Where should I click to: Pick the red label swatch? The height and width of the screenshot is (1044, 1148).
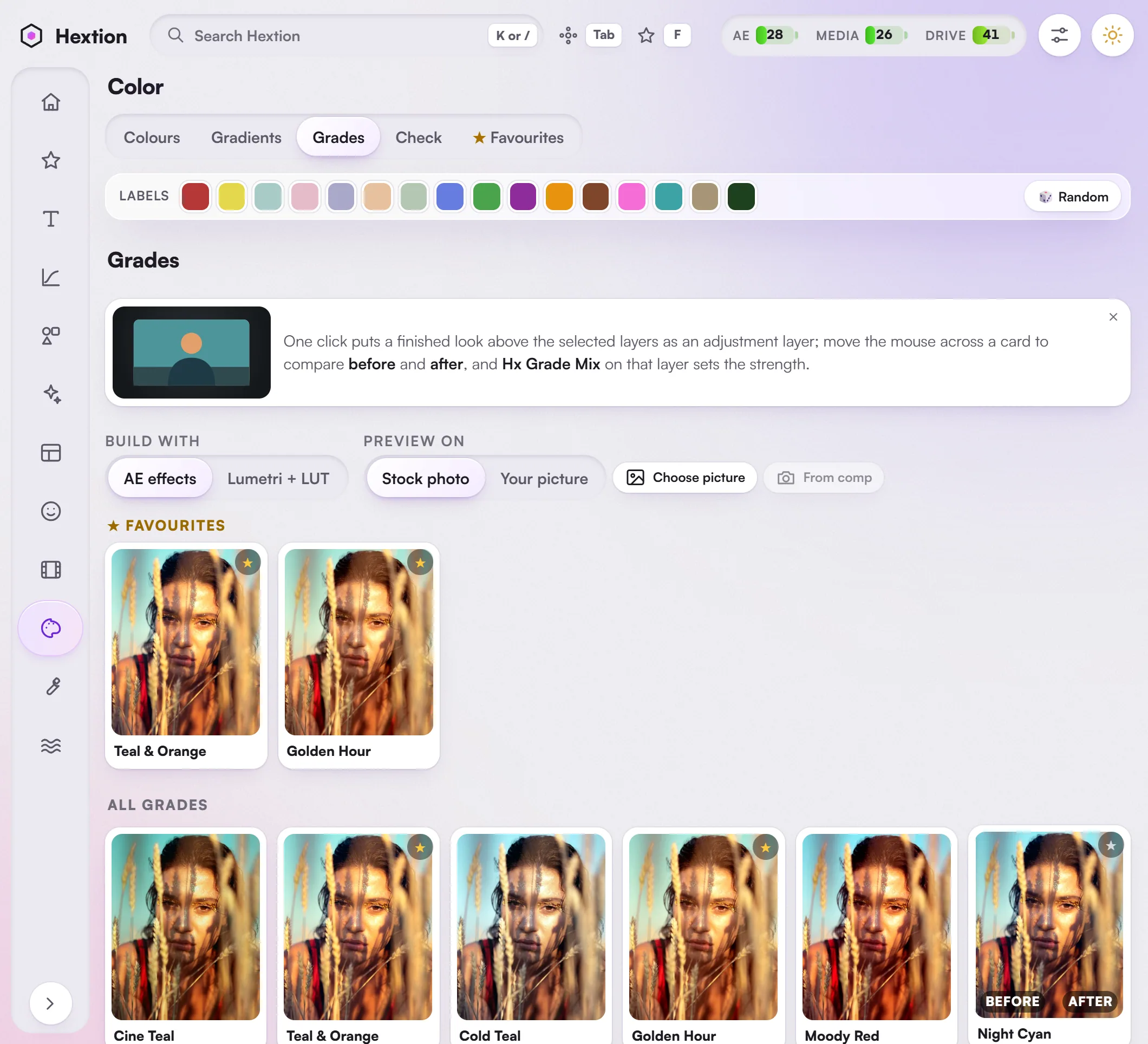click(x=195, y=197)
